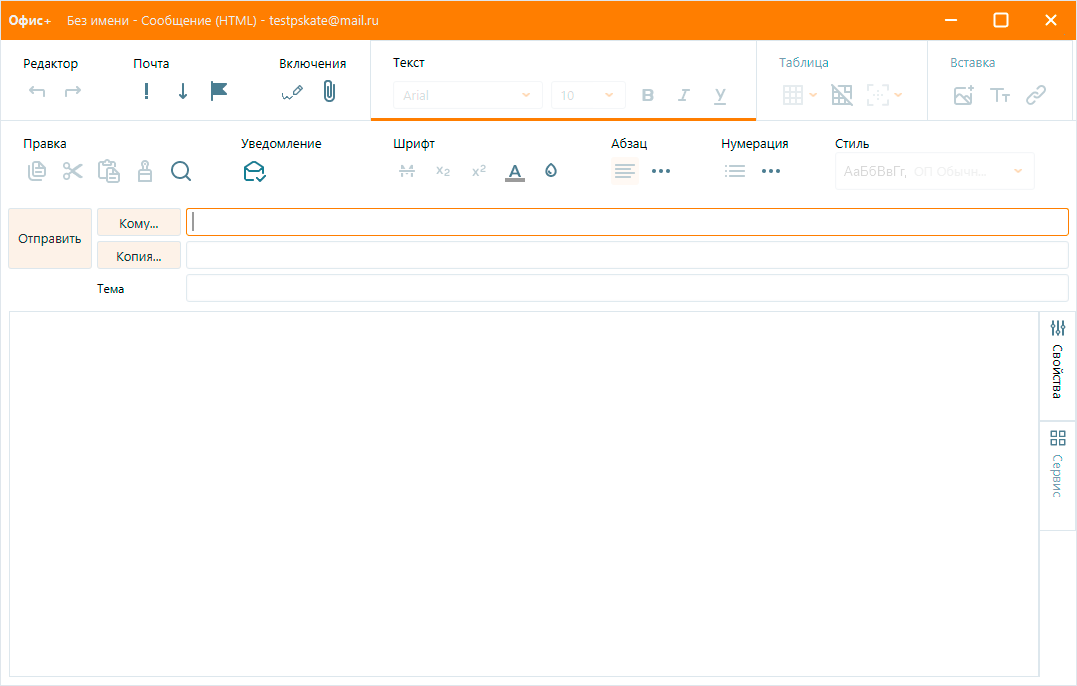Image resolution: width=1077 pixels, height=686 pixels.
Task: Toggle underline text formatting
Action: (x=719, y=95)
